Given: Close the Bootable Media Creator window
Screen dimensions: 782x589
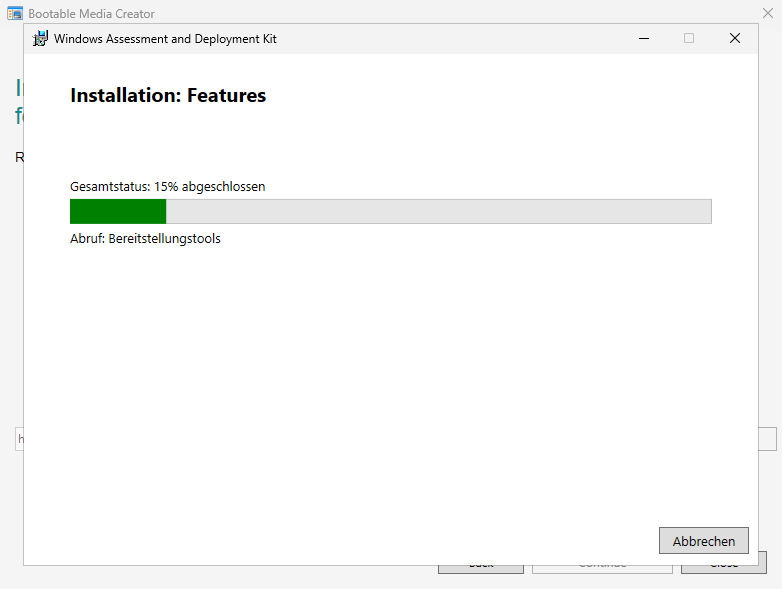Looking at the screenshot, I should pyautogui.click(x=768, y=13).
